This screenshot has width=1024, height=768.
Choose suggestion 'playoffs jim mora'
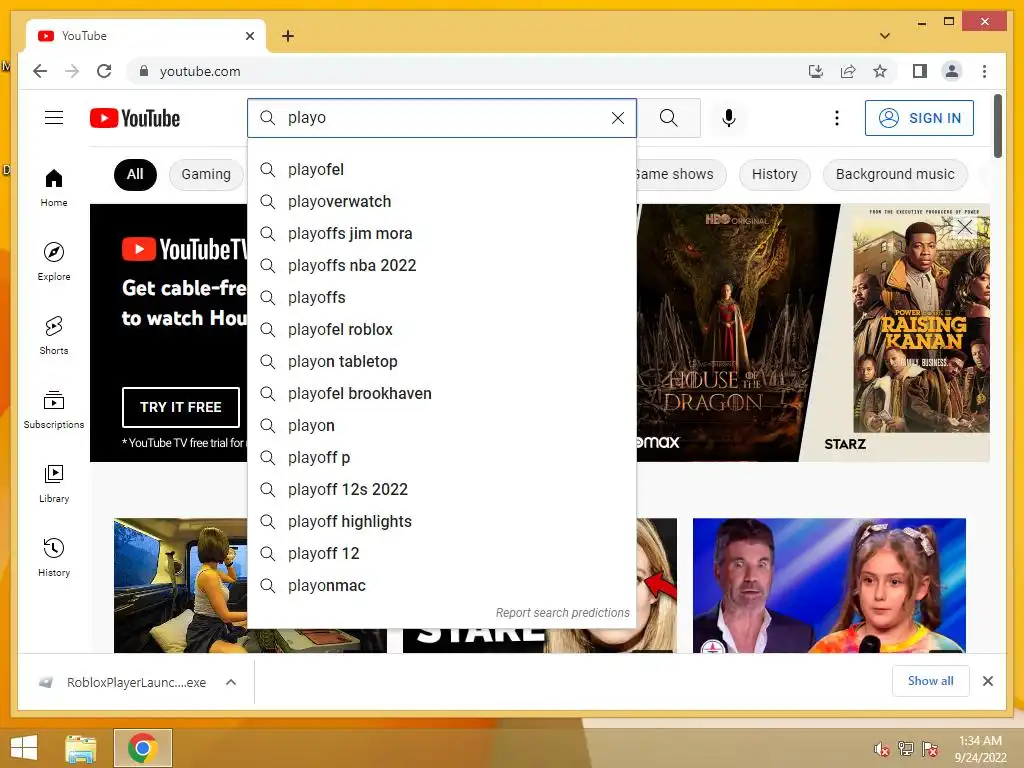click(441, 234)
